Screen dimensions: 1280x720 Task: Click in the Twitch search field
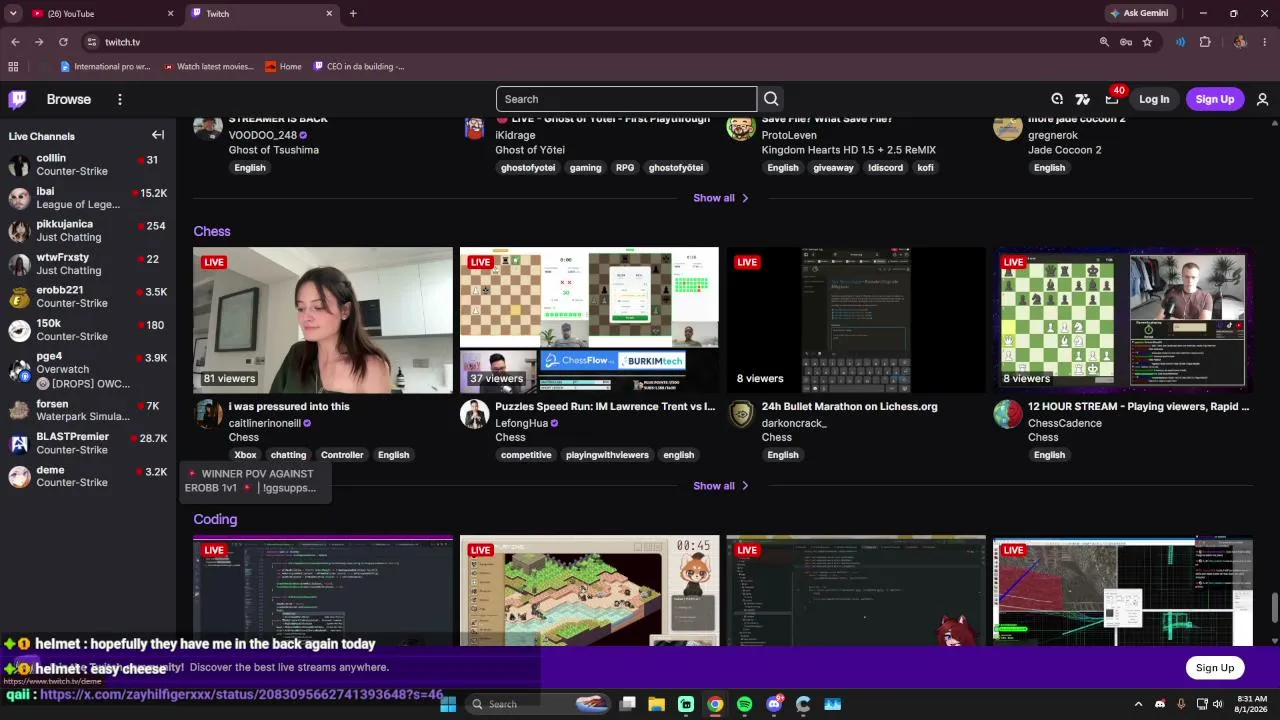(x=626, y=99)
